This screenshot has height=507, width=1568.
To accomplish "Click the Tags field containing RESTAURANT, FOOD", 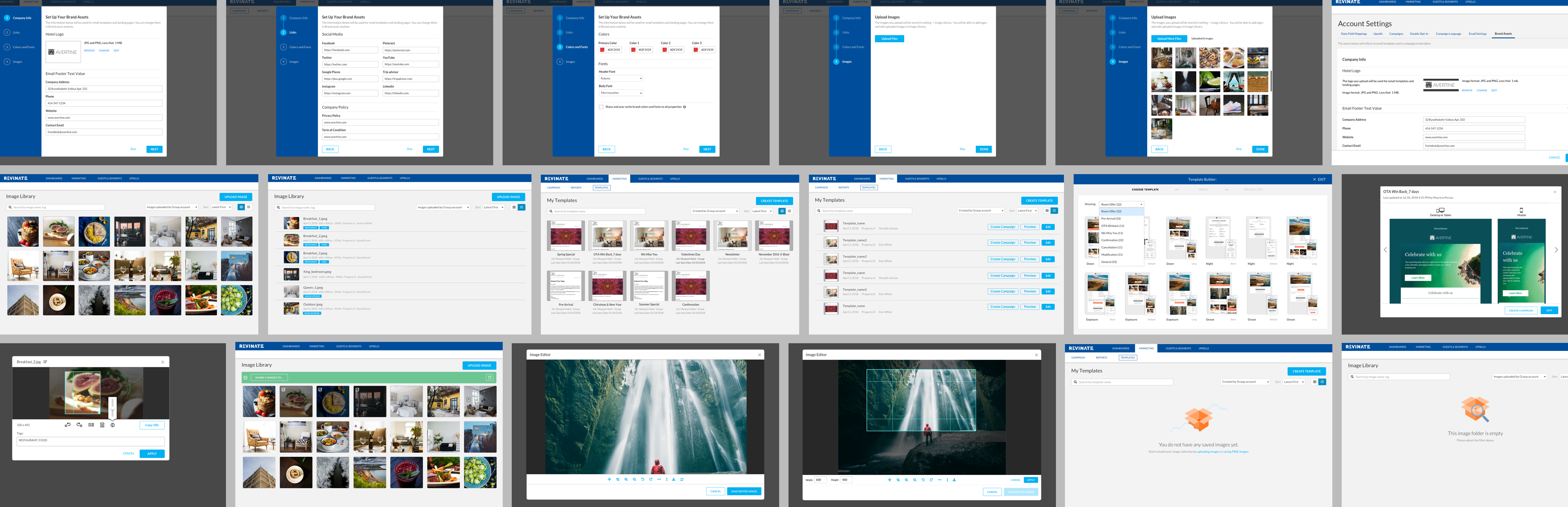I will (x=91, y=440).
